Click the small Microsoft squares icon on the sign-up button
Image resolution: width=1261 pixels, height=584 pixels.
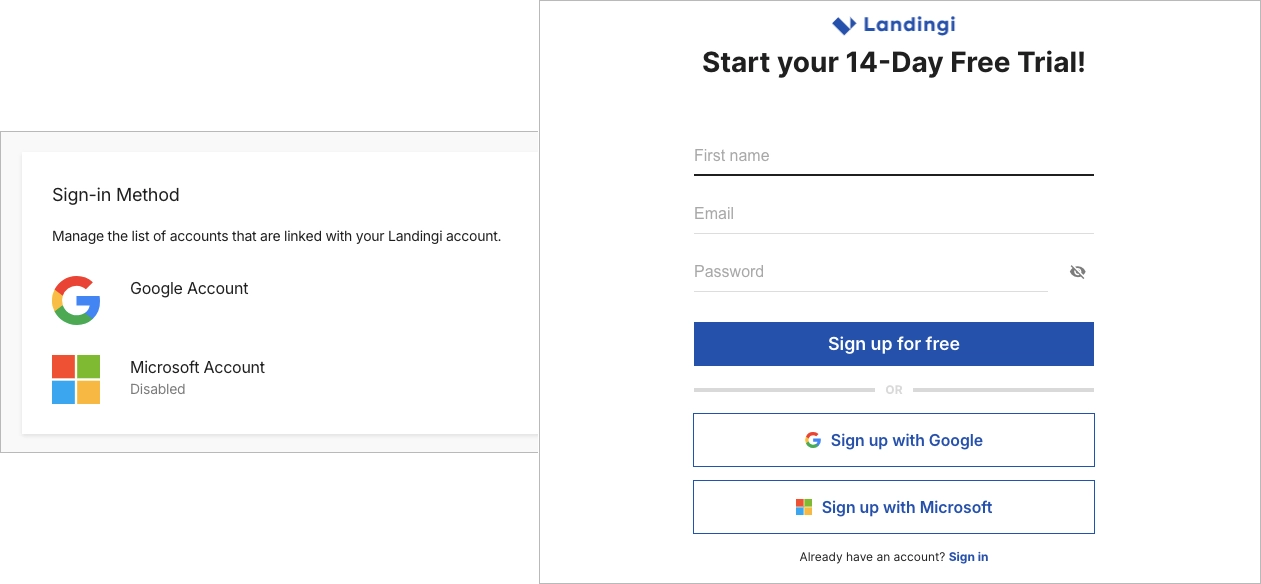[804, 507]
